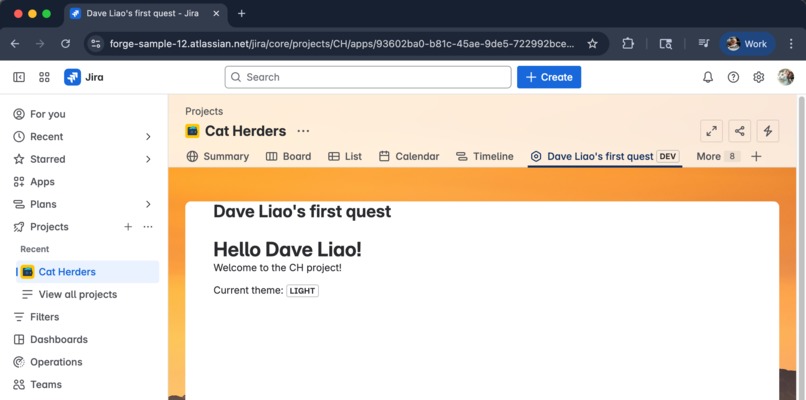806x400 pixels.
Task: Share the project using the share icon
Action: pyautogui.click(x=740, y=131)
